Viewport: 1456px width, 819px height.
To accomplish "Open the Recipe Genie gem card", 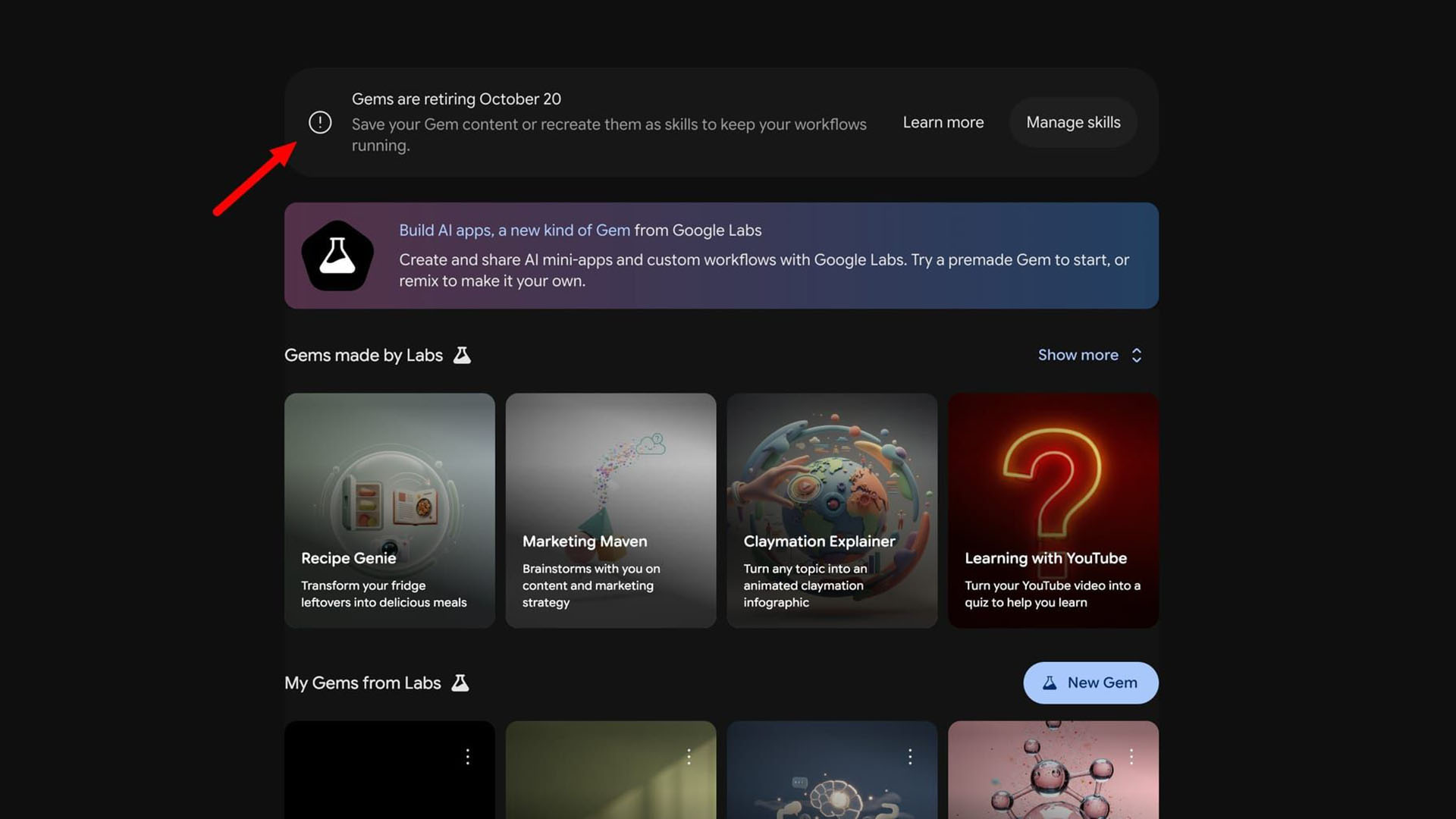I will [390, 510].
